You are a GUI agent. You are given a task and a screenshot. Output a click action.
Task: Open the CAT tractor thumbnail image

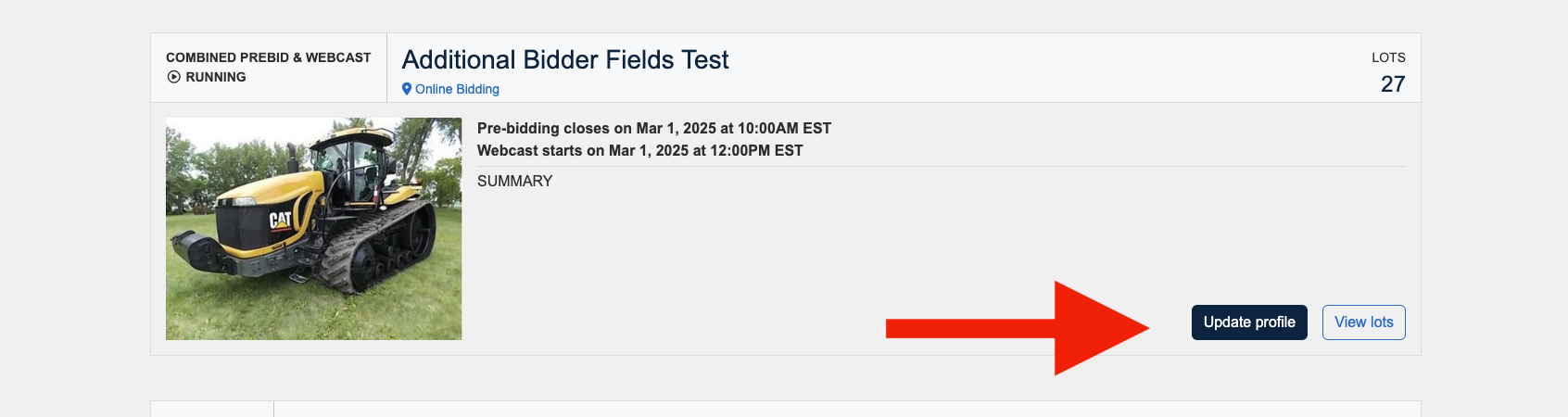(x=313, y=228)
